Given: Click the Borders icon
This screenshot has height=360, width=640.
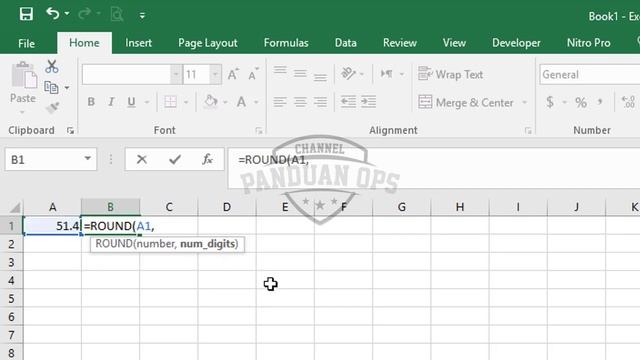Looking at the screenshot, I should coord(171,102).
